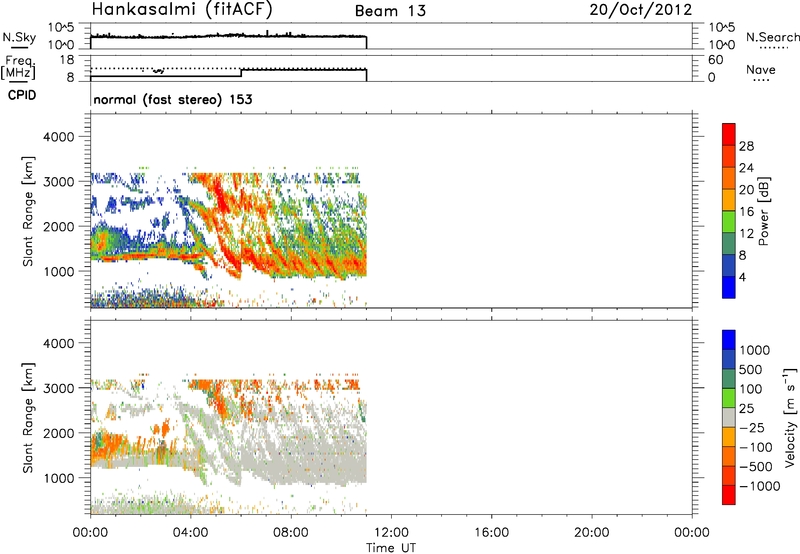
Task: Click the 'Beam 13' label
Action: 390,11
